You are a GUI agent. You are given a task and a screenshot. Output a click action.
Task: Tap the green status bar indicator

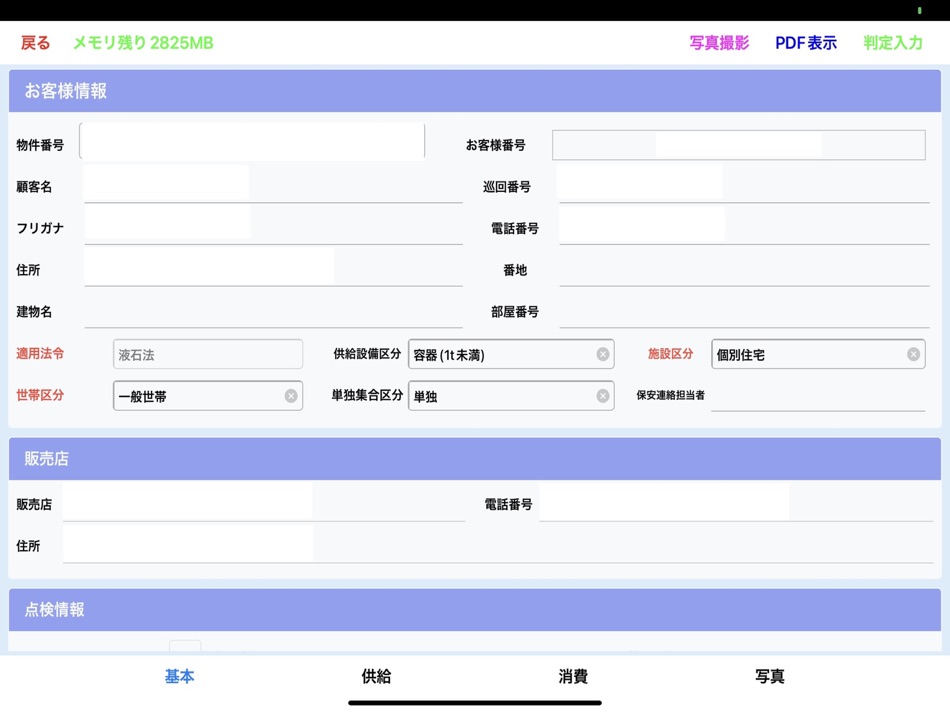tap(919, 10)
